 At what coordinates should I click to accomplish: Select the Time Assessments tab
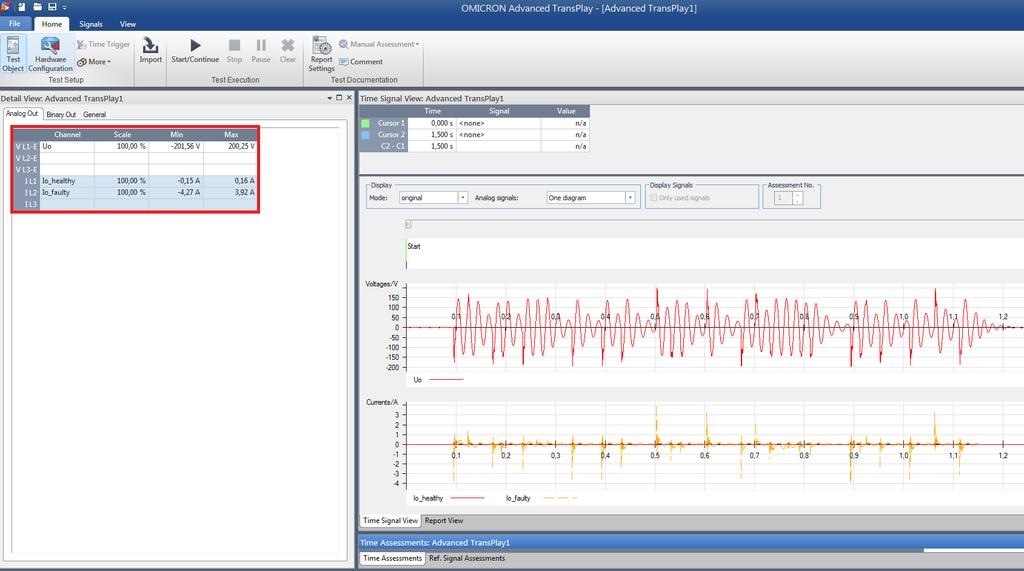click(392, 558)
